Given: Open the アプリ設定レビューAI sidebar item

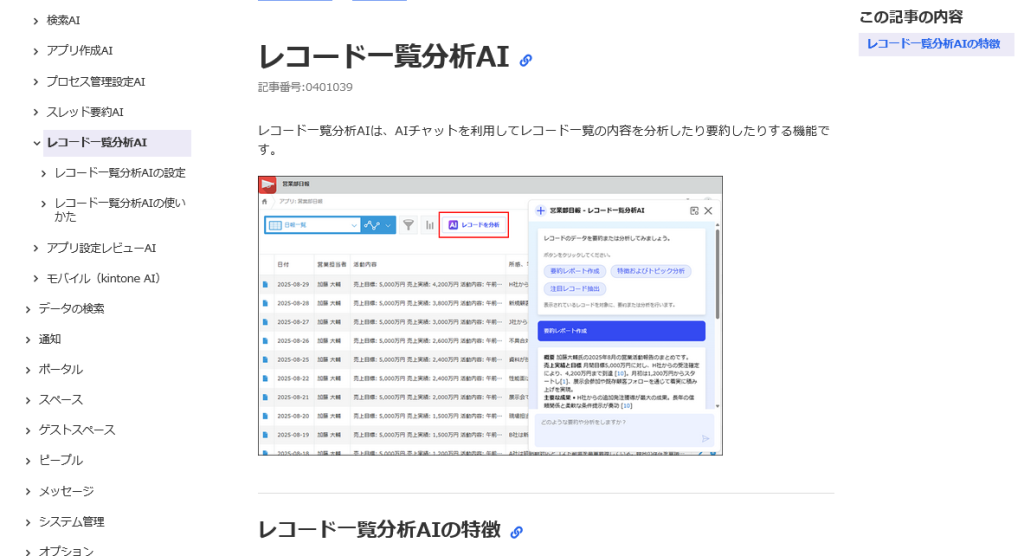Looking at the screenshot, I should point(101,248).
